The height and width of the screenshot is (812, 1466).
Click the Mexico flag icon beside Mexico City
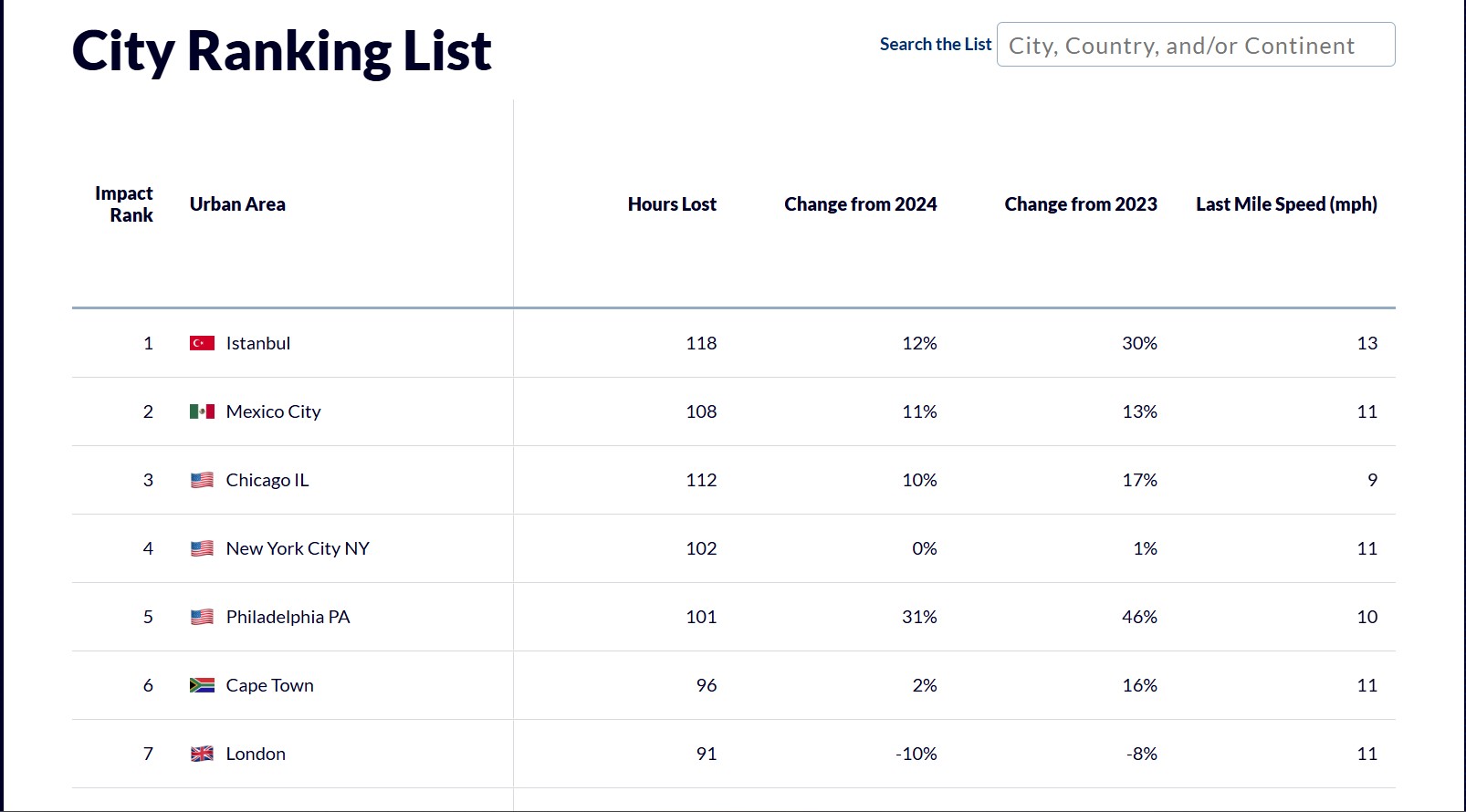coord(202,411)
